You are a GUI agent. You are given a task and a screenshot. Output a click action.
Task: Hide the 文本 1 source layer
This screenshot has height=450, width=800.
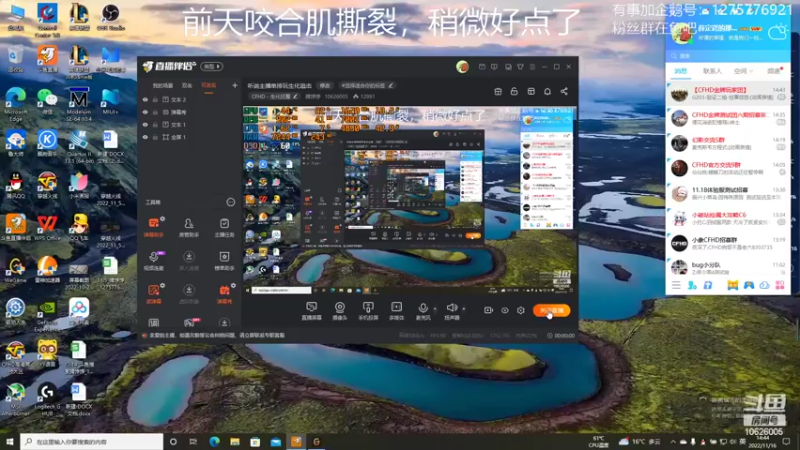coord(145,124)
